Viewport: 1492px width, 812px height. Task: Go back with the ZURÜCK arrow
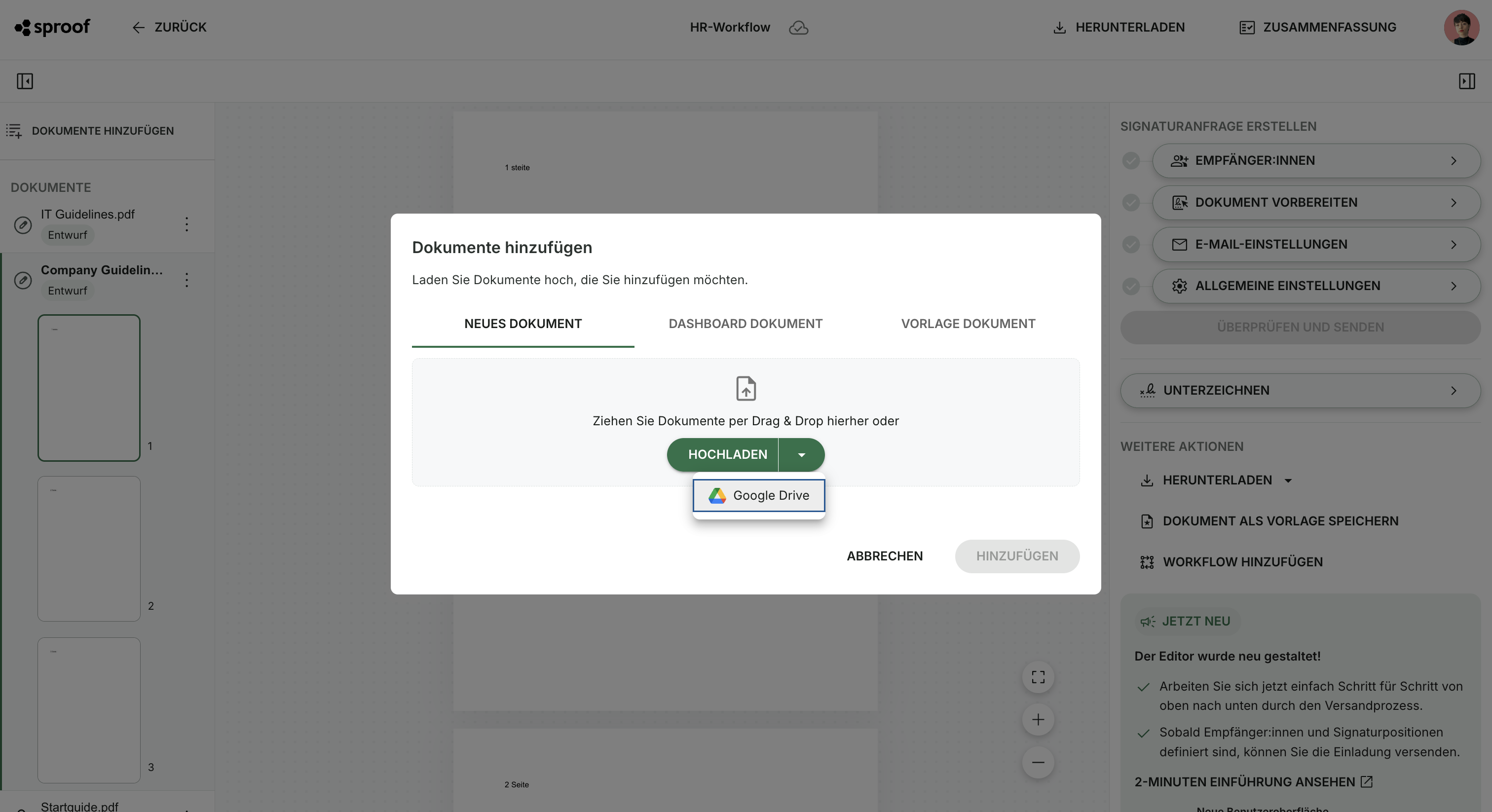tap(169, 27)
